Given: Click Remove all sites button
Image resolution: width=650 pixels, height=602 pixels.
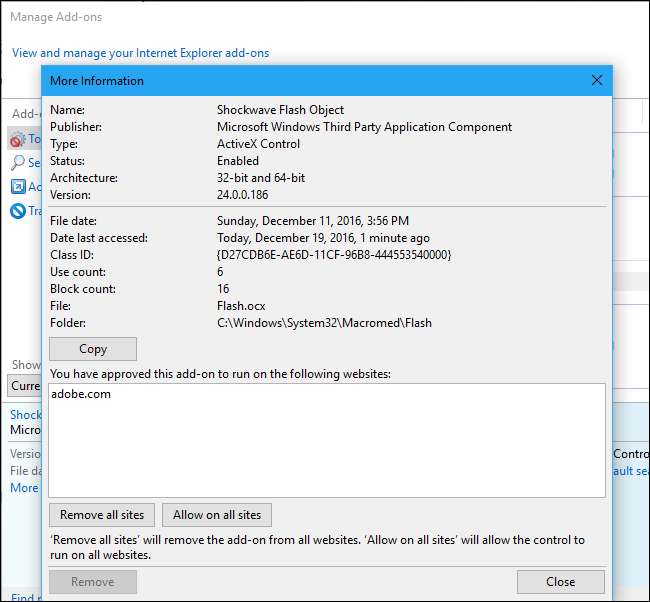Looking at the screenshot, I should 102,515.
